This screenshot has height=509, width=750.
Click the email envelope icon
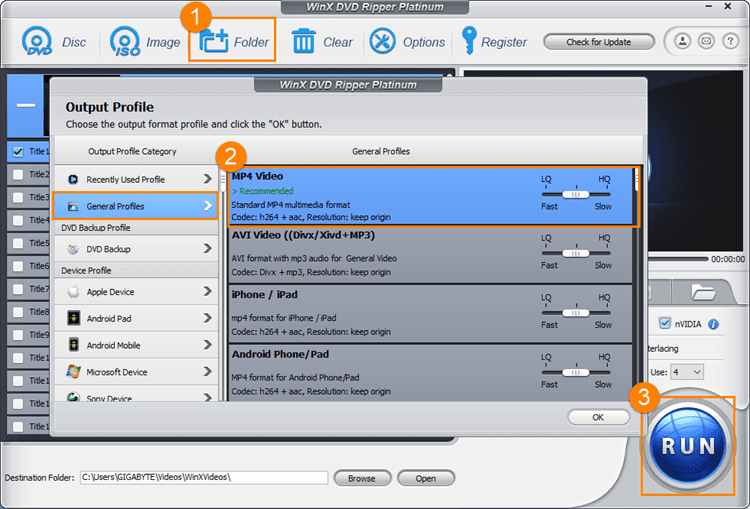coord(706,42)
